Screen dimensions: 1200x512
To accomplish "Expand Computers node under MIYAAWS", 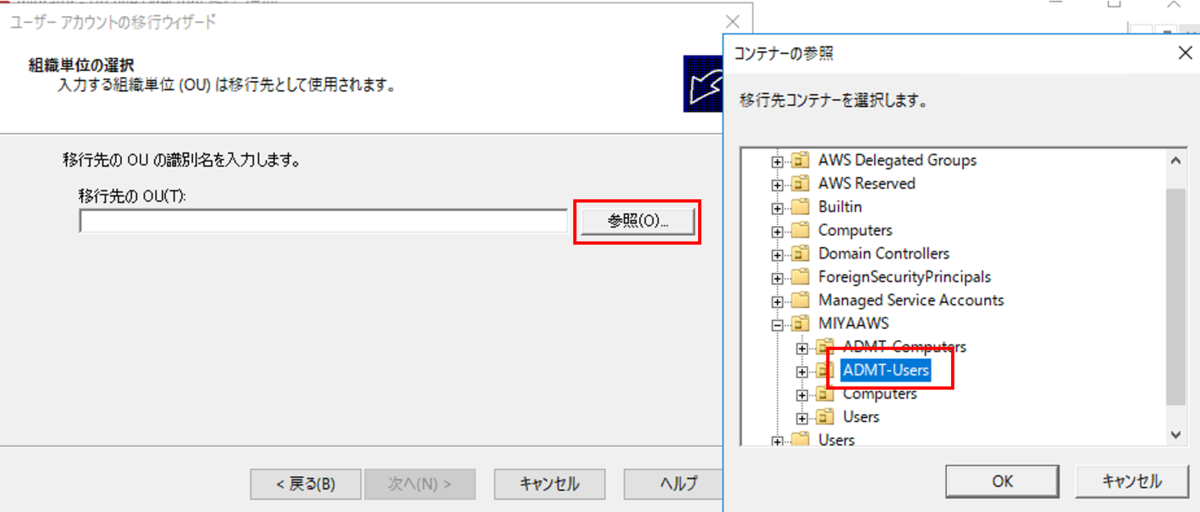I will [x=802, y=394].
